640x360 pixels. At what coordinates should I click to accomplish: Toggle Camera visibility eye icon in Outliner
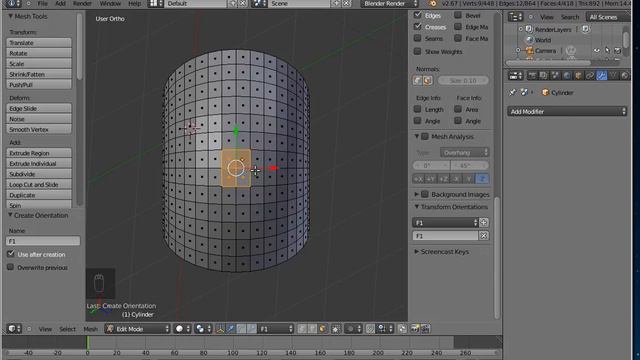tap(597, 51)
